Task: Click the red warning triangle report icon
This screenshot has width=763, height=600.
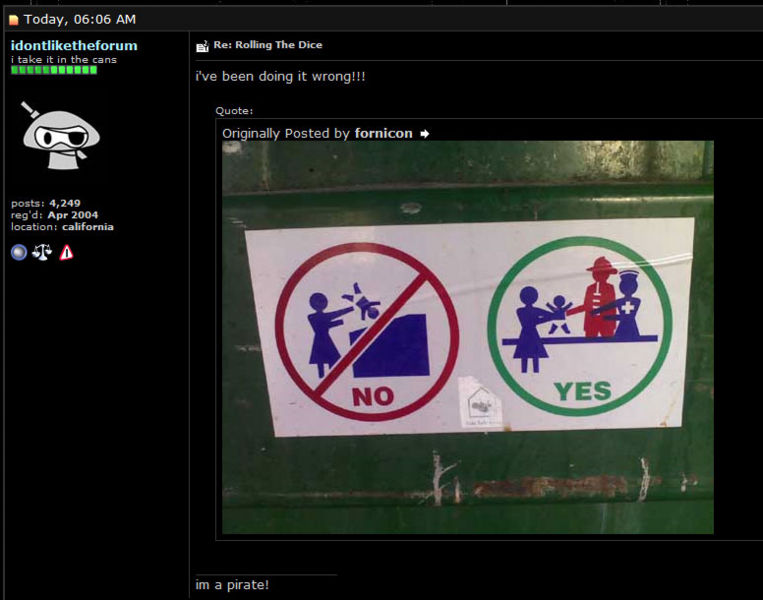Action: click(x=66, y=253)
